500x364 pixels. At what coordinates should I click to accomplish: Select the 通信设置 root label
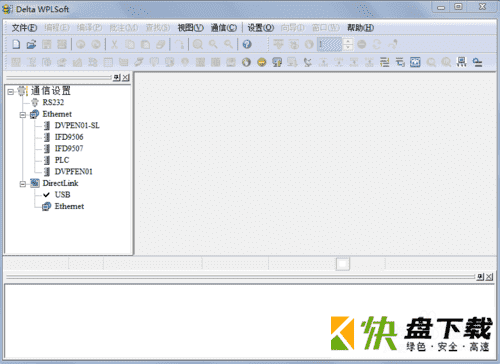51,90
